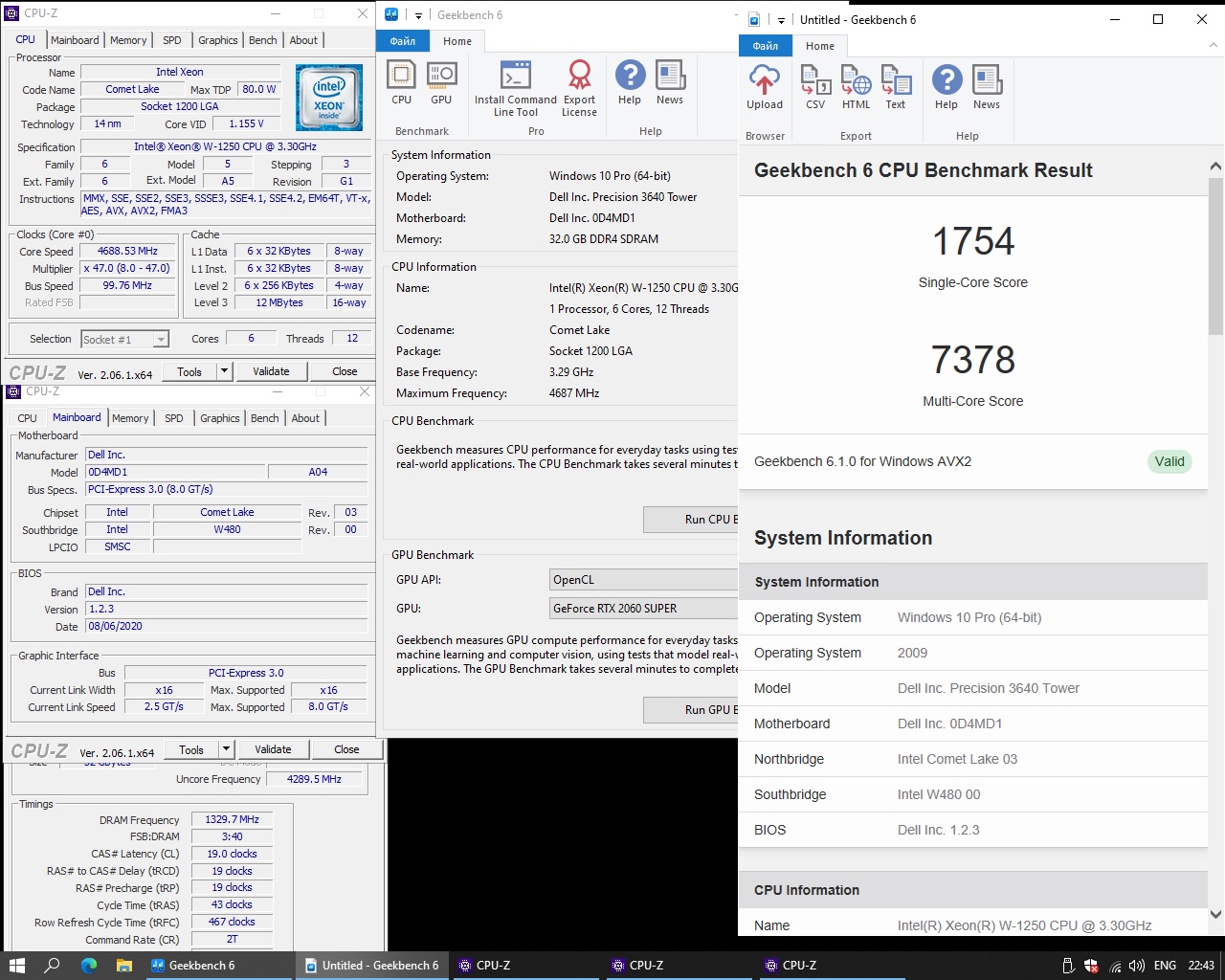Open Help in the Geekbench 6 window

[630, 82]
